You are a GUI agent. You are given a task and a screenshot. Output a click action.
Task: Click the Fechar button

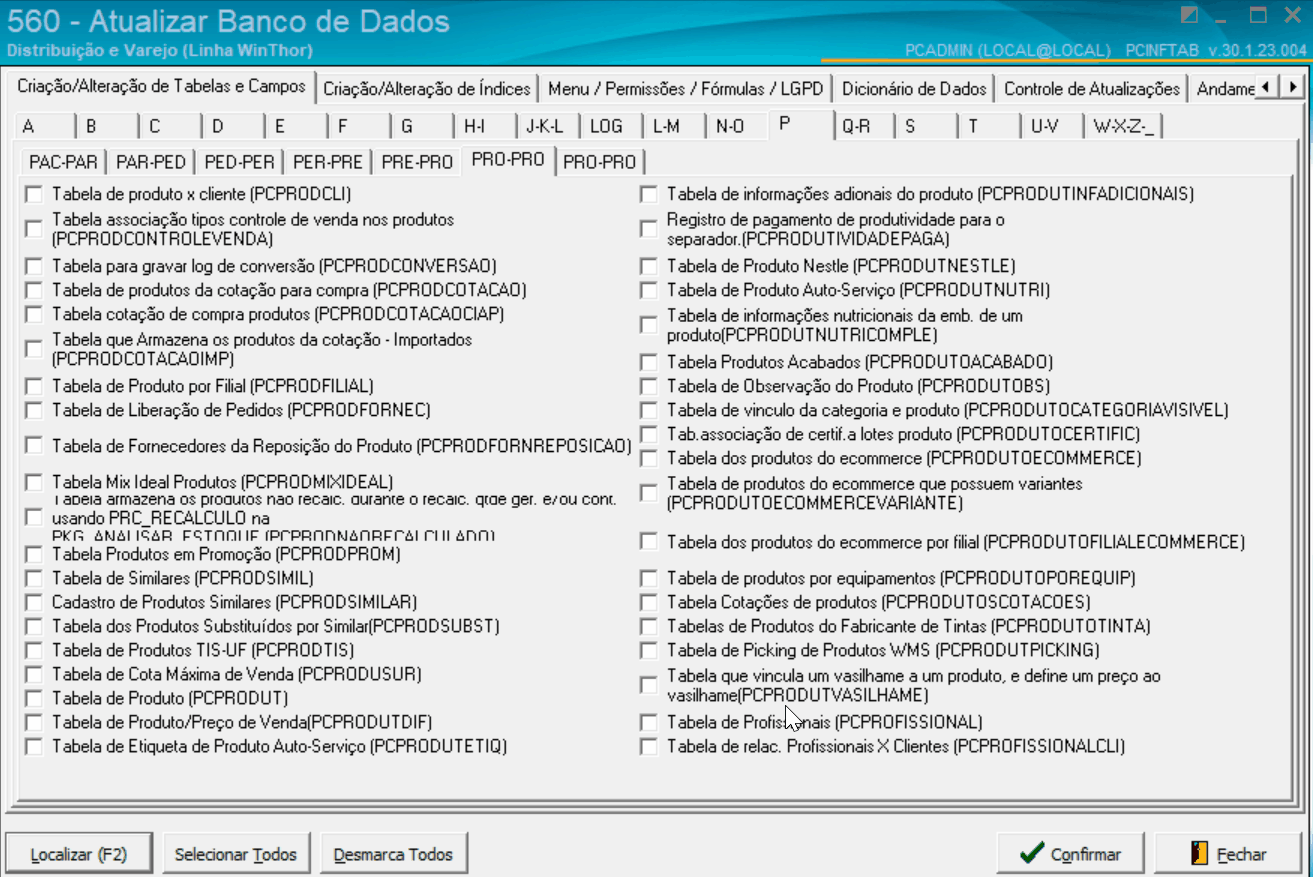1229,854
